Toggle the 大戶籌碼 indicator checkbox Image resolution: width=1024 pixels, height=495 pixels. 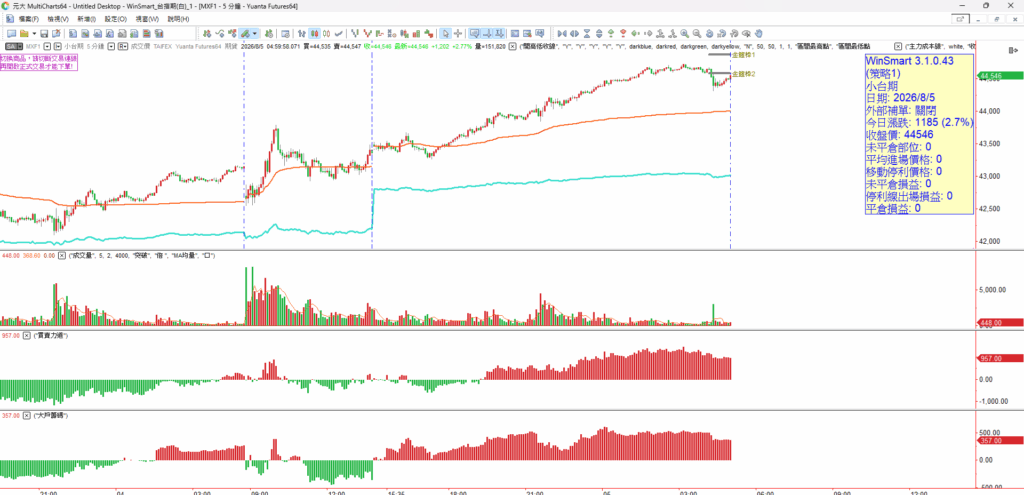27,415
